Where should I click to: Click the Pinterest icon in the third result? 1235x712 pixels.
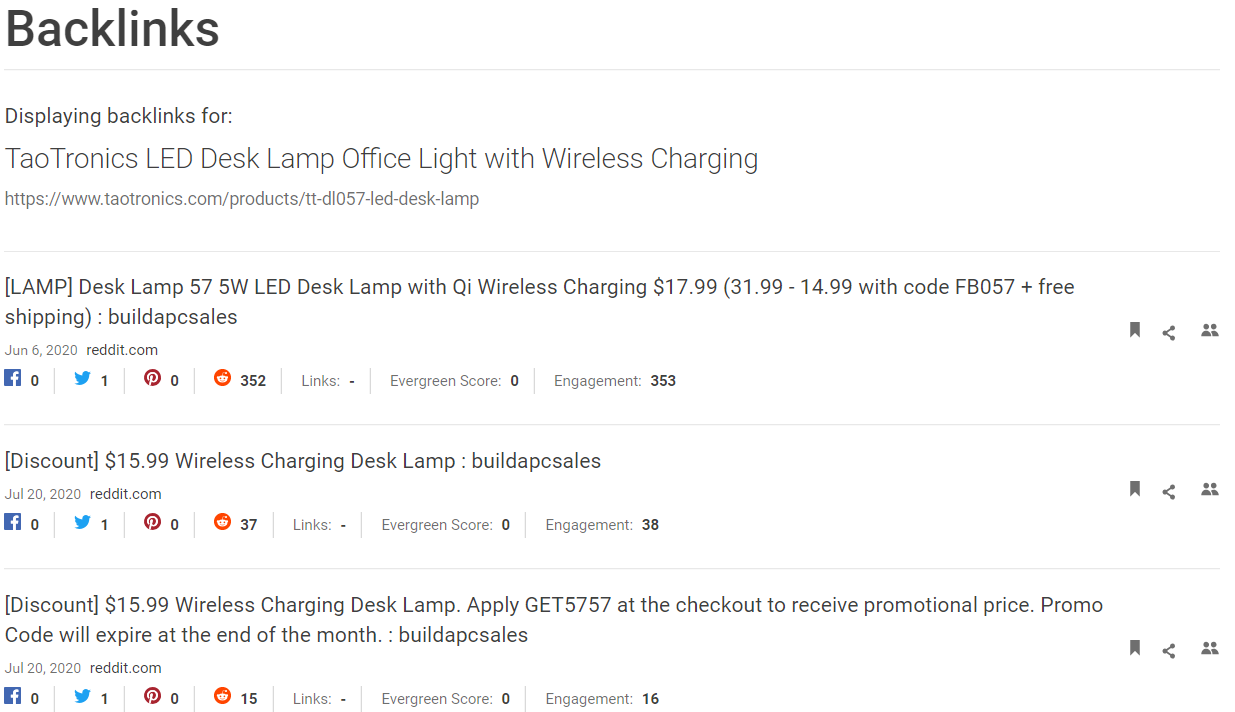[x=152, y=695]
